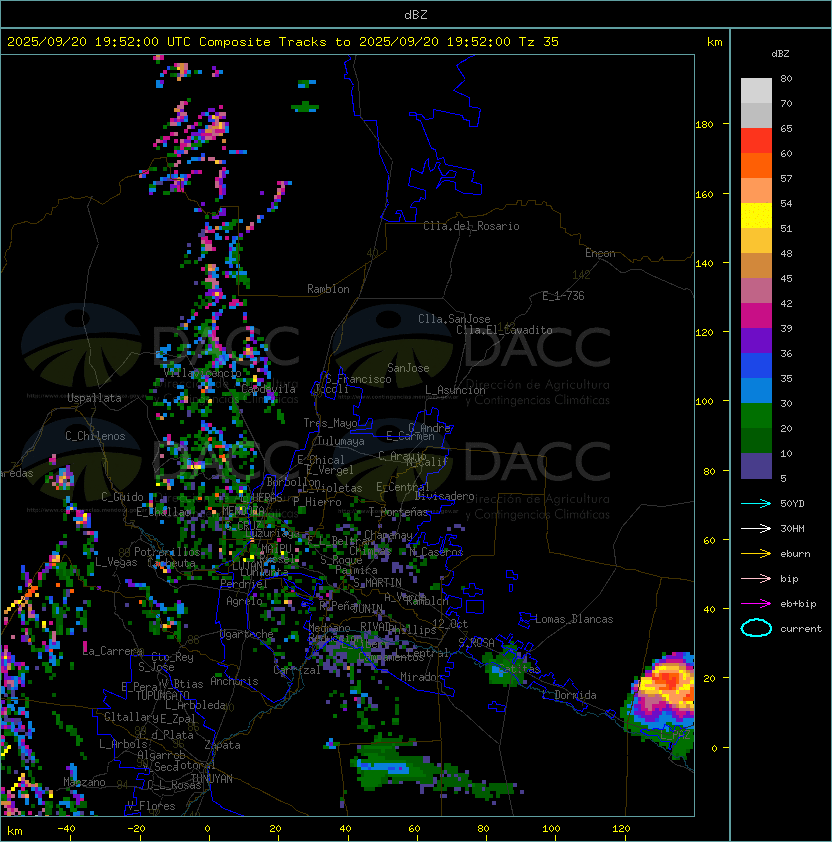This screenshot has width=832, height=842.
Task: Click the magenta eb+bip arrow legend icon
Action: 756,604
